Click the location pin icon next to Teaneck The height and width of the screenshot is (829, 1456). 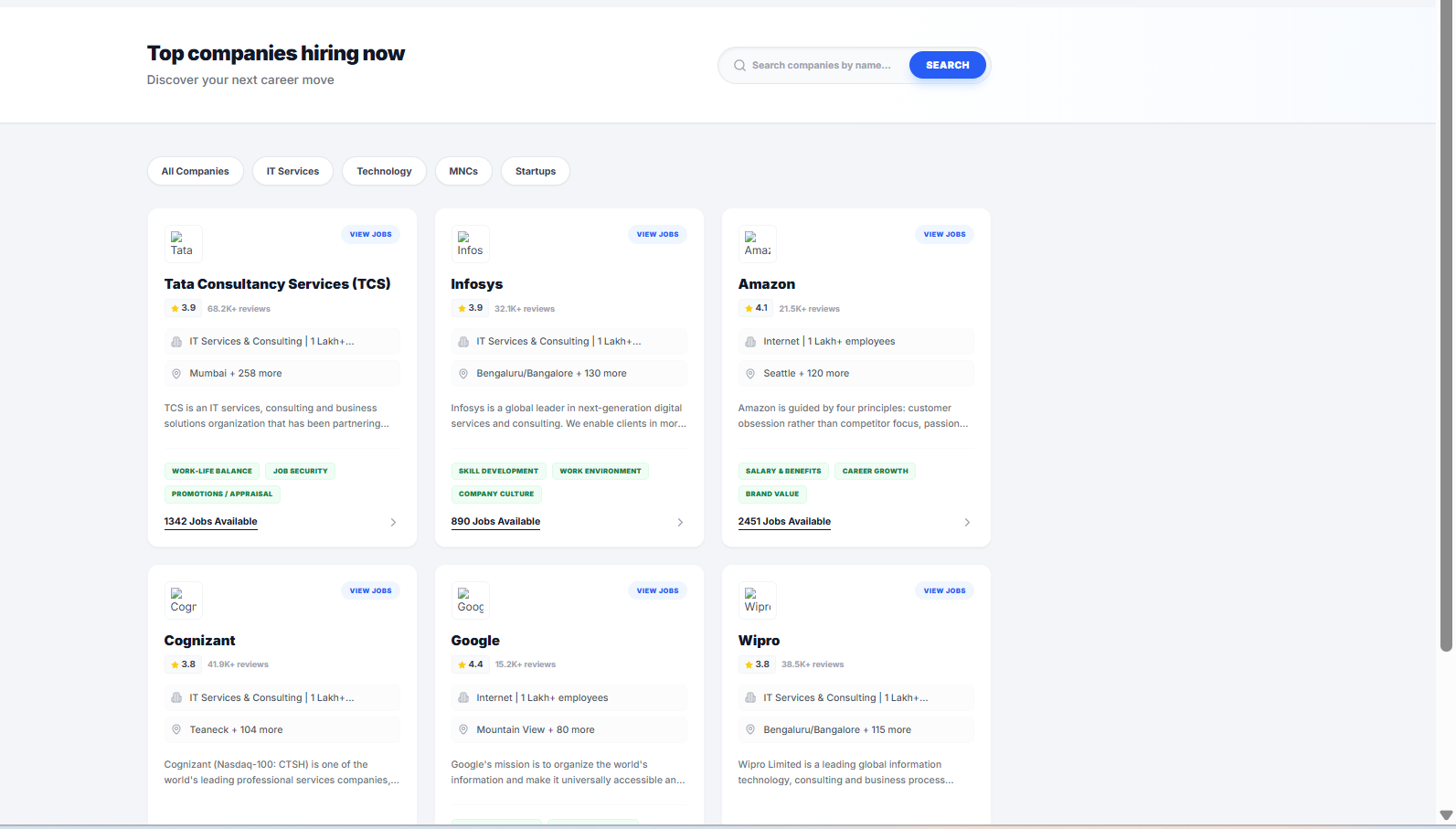[x=176, y=730]
